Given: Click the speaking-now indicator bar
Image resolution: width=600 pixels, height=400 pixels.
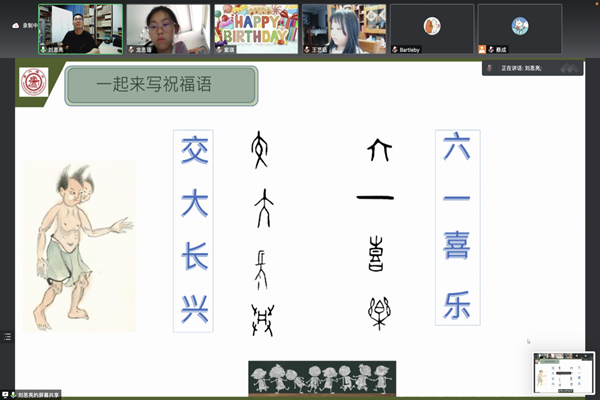Looking at the screenshot, I should (533, 68).
